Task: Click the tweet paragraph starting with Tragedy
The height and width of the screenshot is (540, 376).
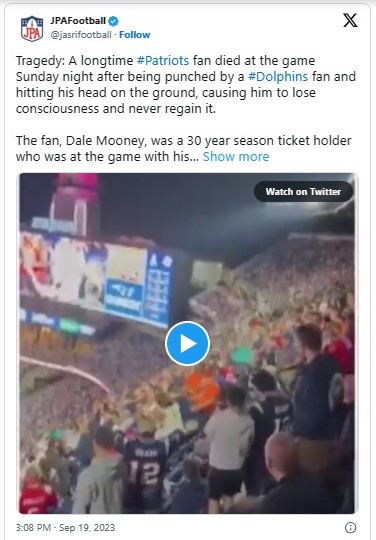Action: (186, 84)
